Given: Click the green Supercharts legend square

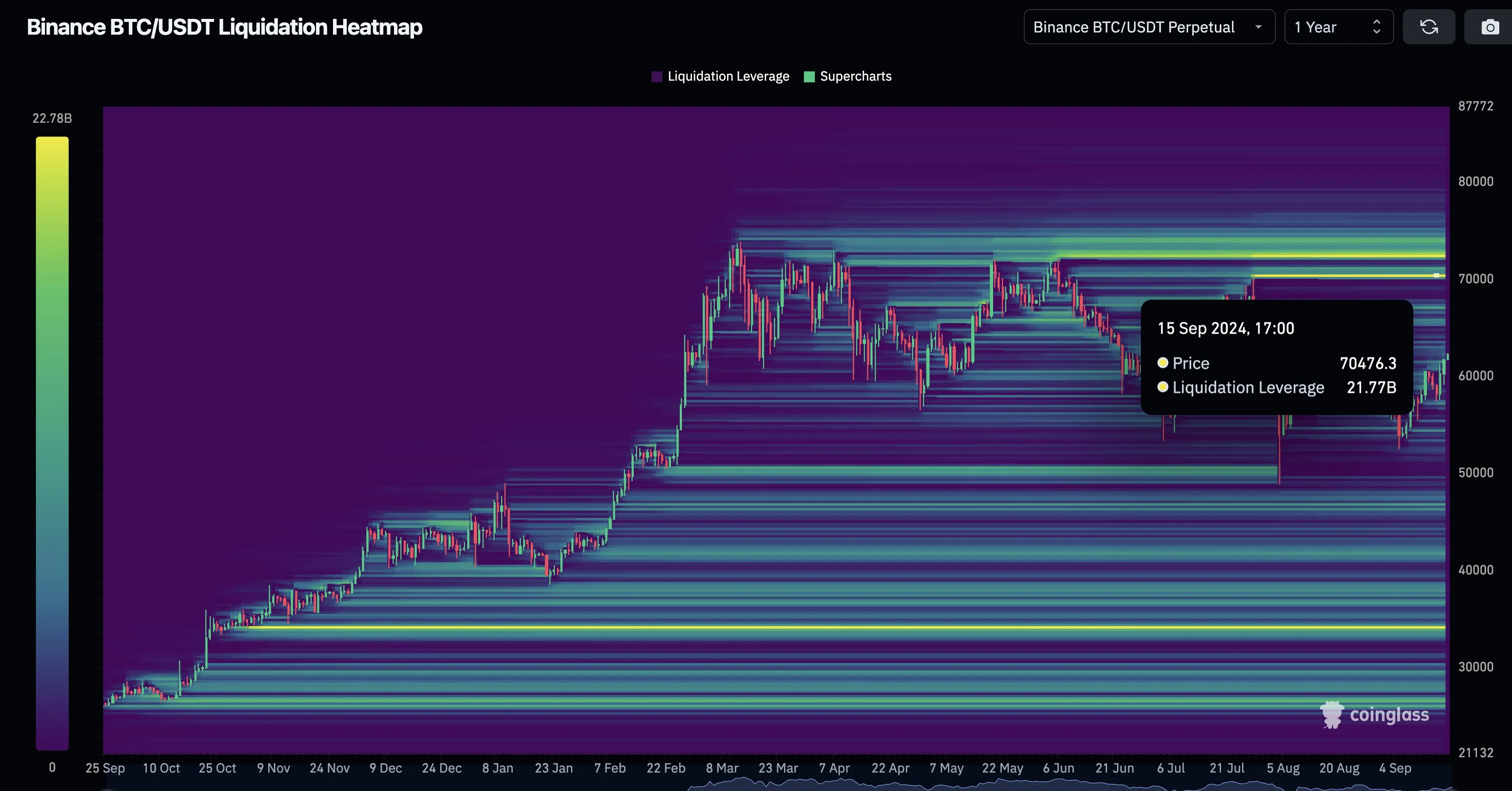Looking at the screenshot, I should pyautogui.click(x=809, y=77).
